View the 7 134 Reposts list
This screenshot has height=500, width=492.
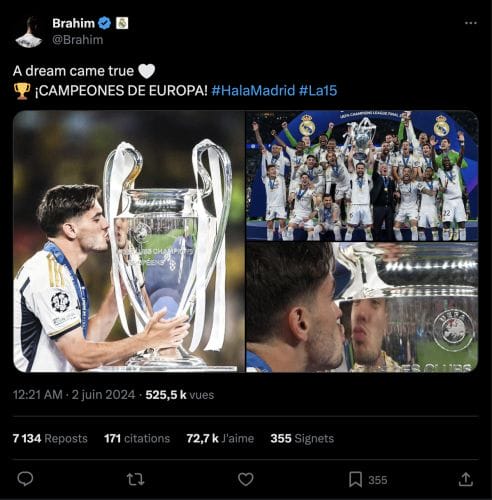pyautogui.click(x=50, y=438)
